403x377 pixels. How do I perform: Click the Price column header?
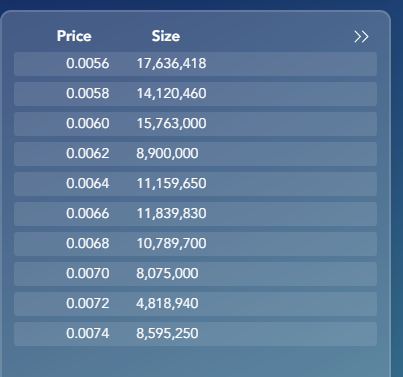pyautogui.click(x=74, y=36)
